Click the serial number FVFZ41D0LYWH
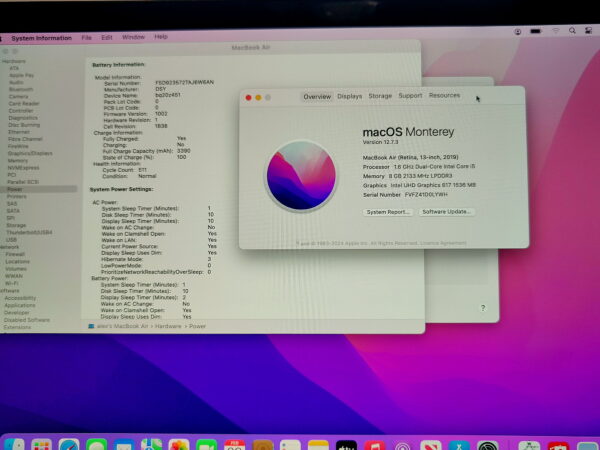The image size is (600, 450). click(x=426, y=194)
